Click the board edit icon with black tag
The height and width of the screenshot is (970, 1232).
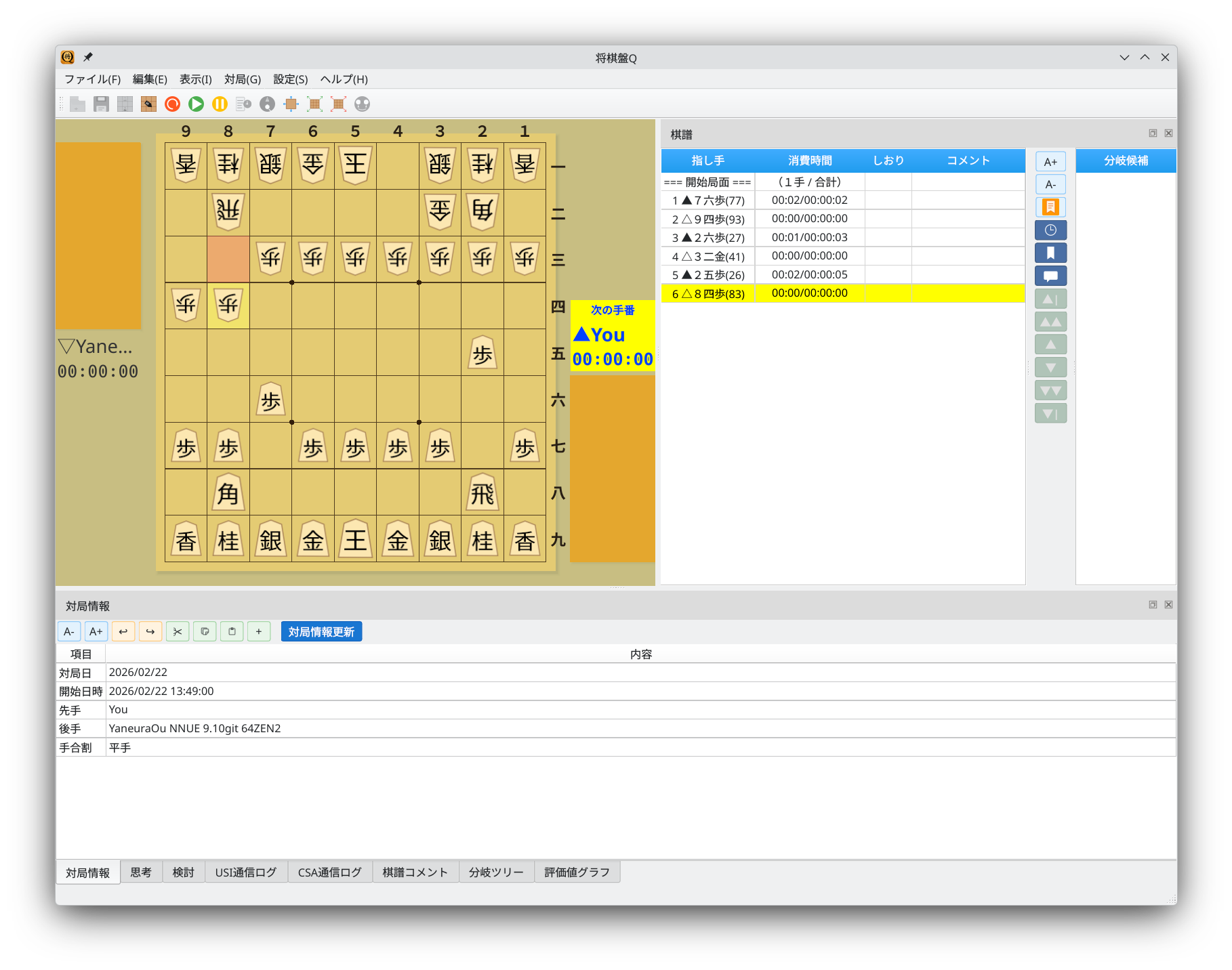pyautogui.click(x=148, y=104)
